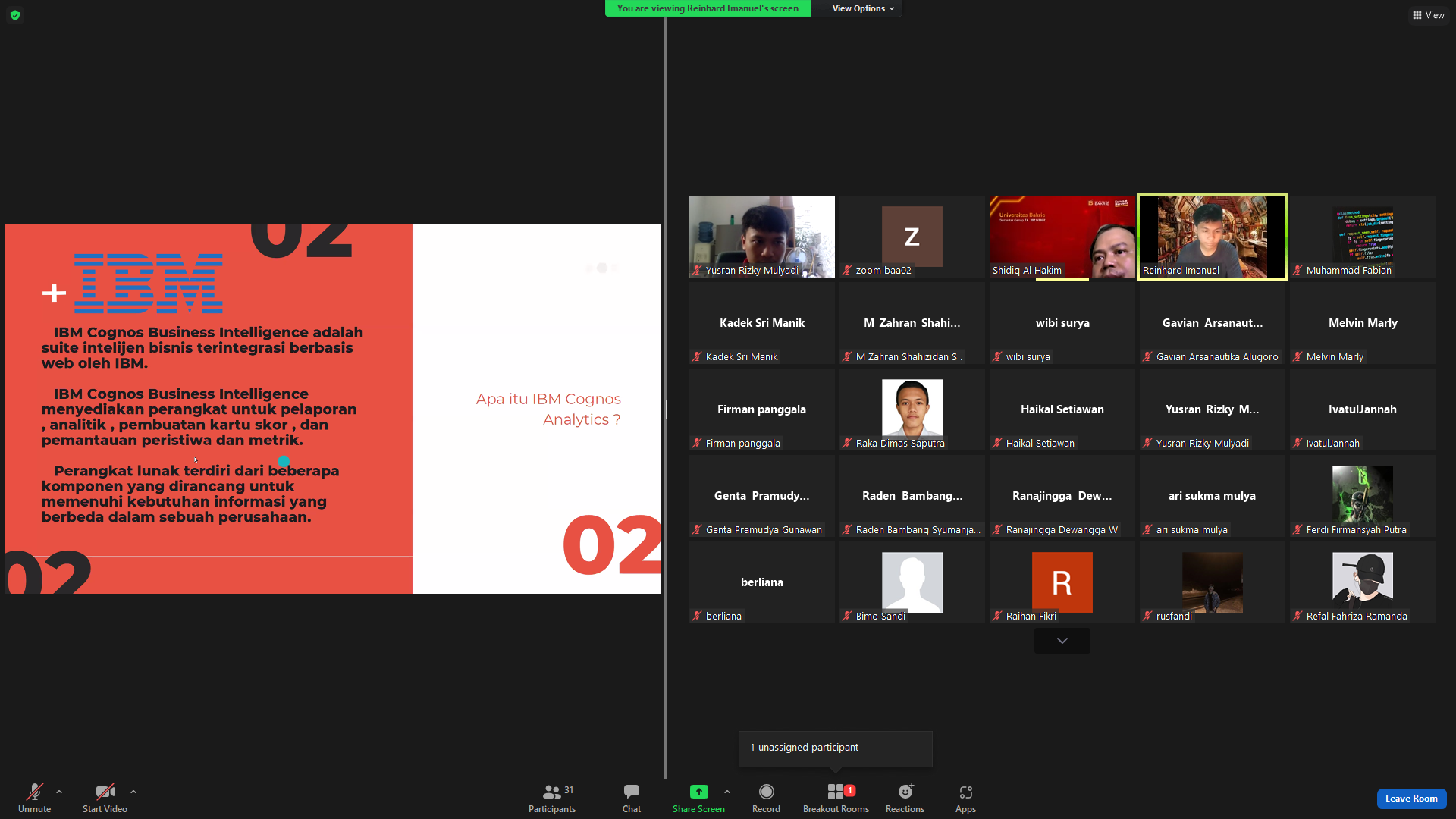This screenshot has height=819, width=1456.
Task: Select IvatulJannah's tile
Action: (1362, 409)
